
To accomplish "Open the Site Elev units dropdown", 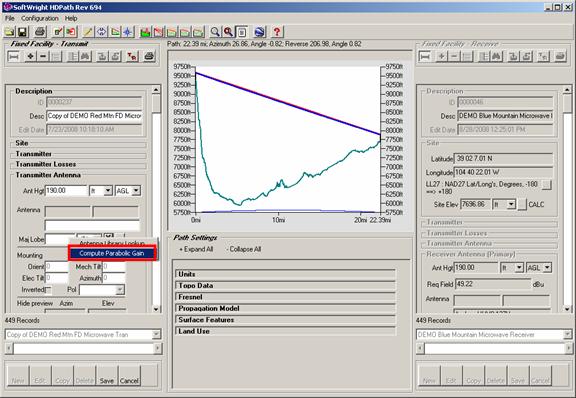I will (511, 204).
